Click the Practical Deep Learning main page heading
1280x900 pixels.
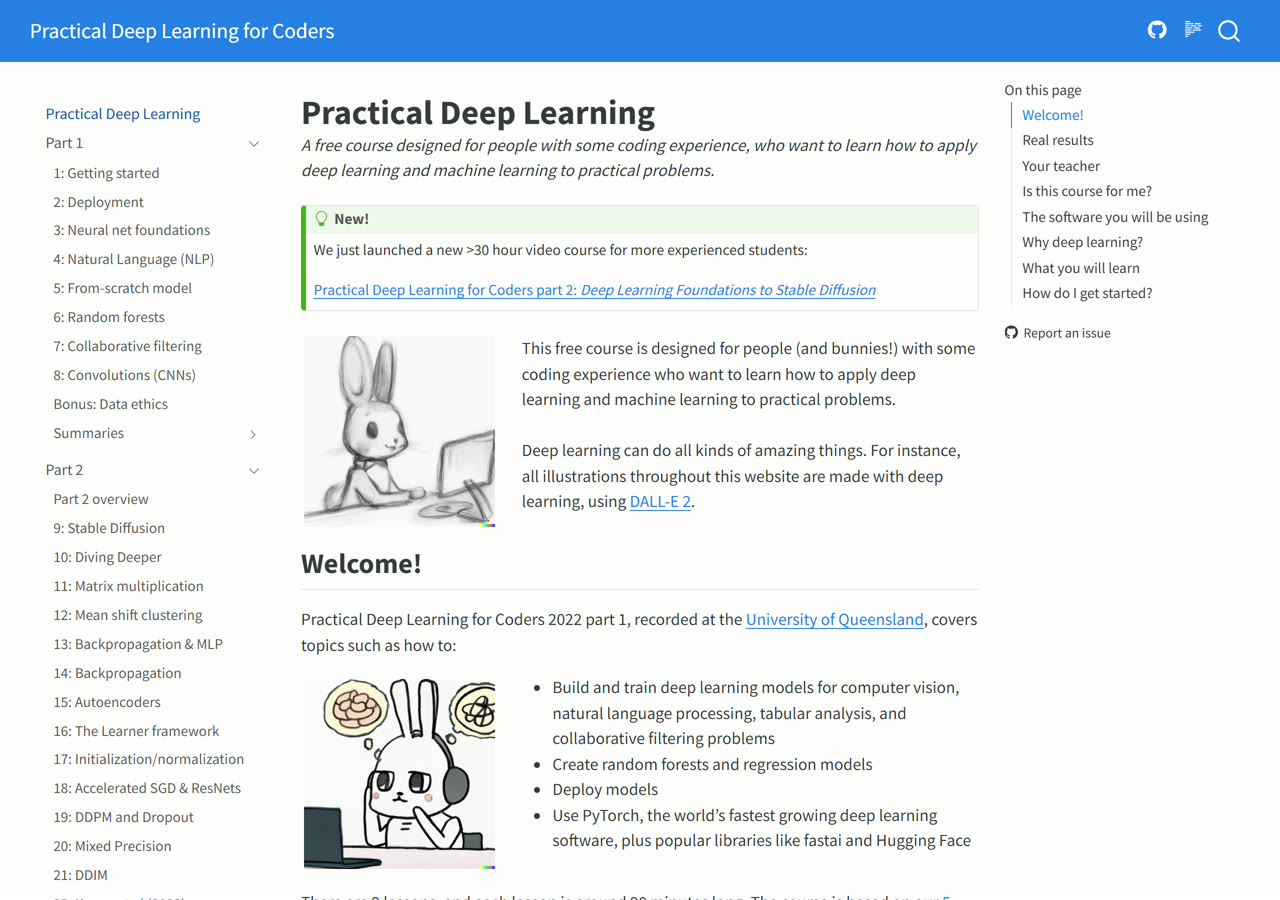478,113
